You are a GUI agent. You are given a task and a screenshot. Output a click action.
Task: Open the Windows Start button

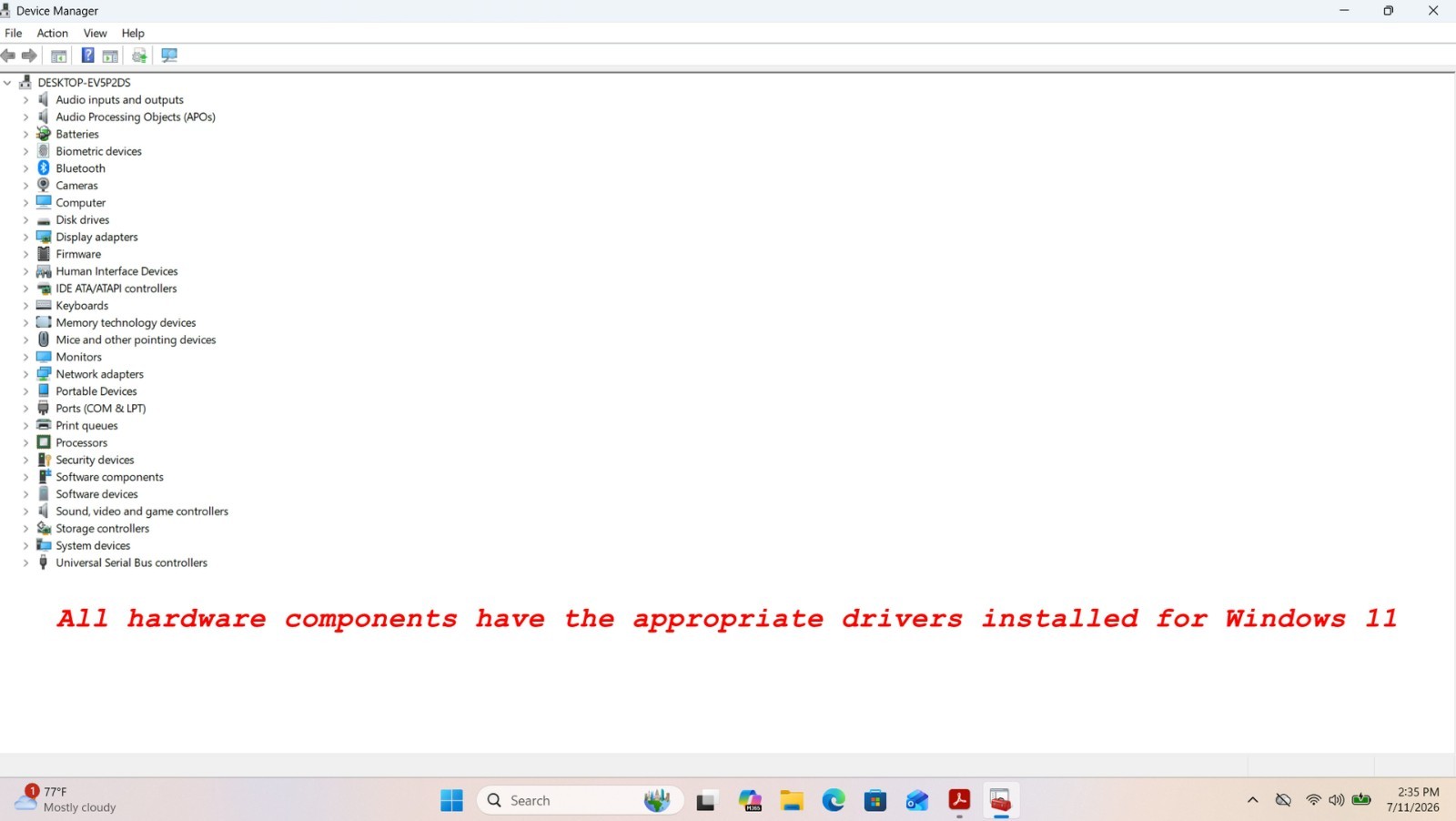click(x=451, y=800)
